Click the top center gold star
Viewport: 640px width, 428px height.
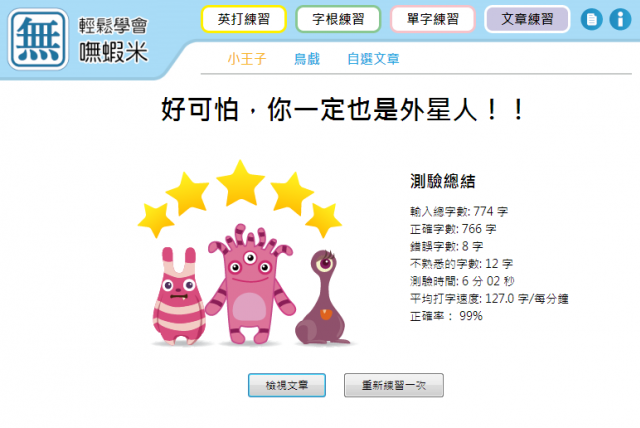point(240,183)
